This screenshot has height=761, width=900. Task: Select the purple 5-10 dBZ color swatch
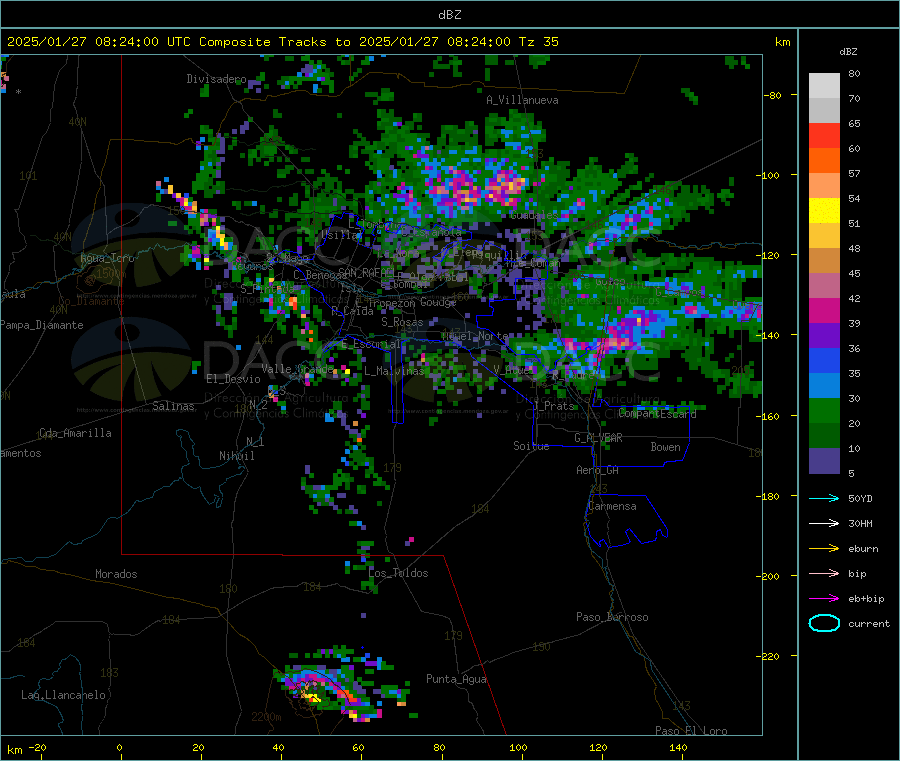click(x=824, y=461)
